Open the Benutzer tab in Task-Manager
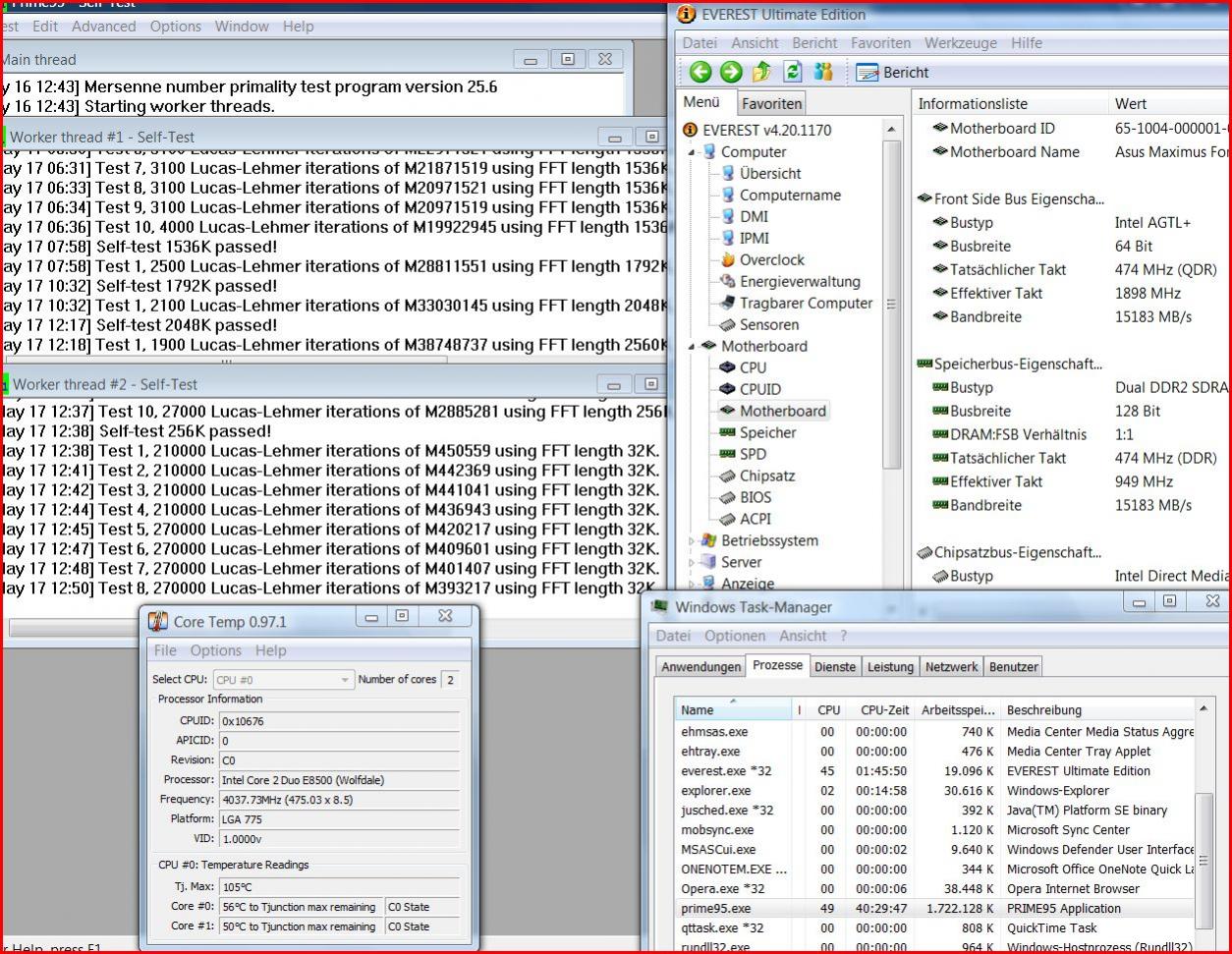The width and height of the screenshot is (1232, 954). [x=1013, y=667]
